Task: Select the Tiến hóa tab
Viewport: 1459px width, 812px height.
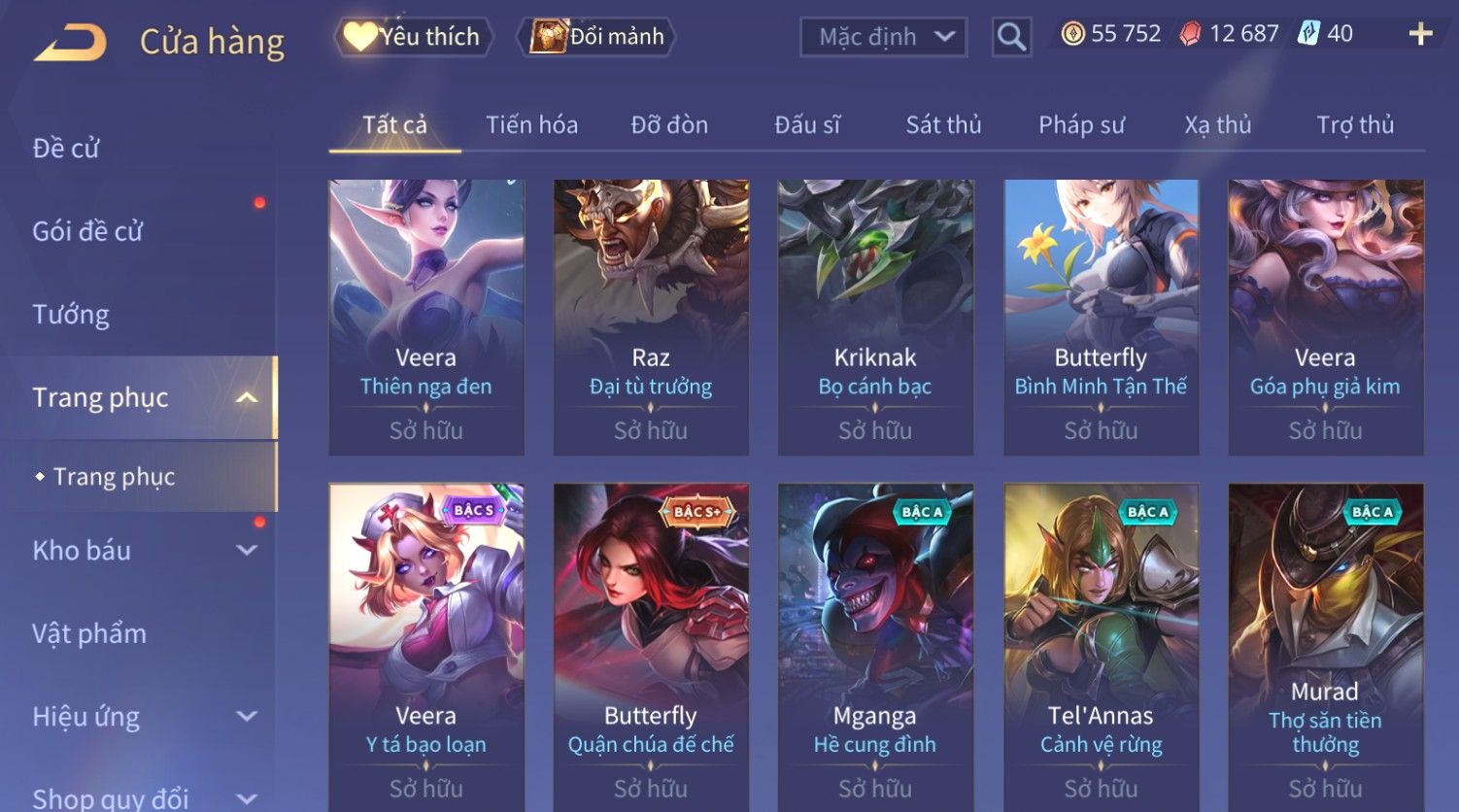Action: [531, 125]
